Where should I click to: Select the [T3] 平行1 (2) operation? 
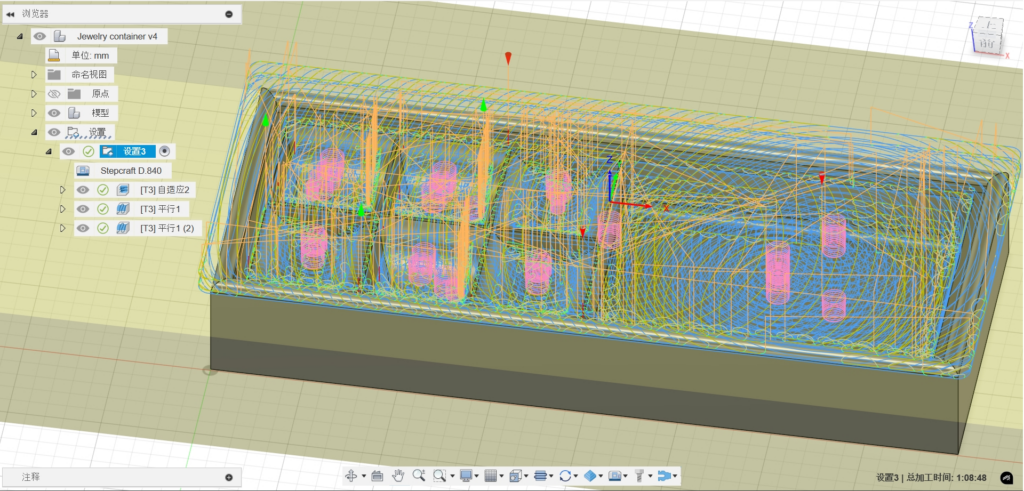pos(166,228)
